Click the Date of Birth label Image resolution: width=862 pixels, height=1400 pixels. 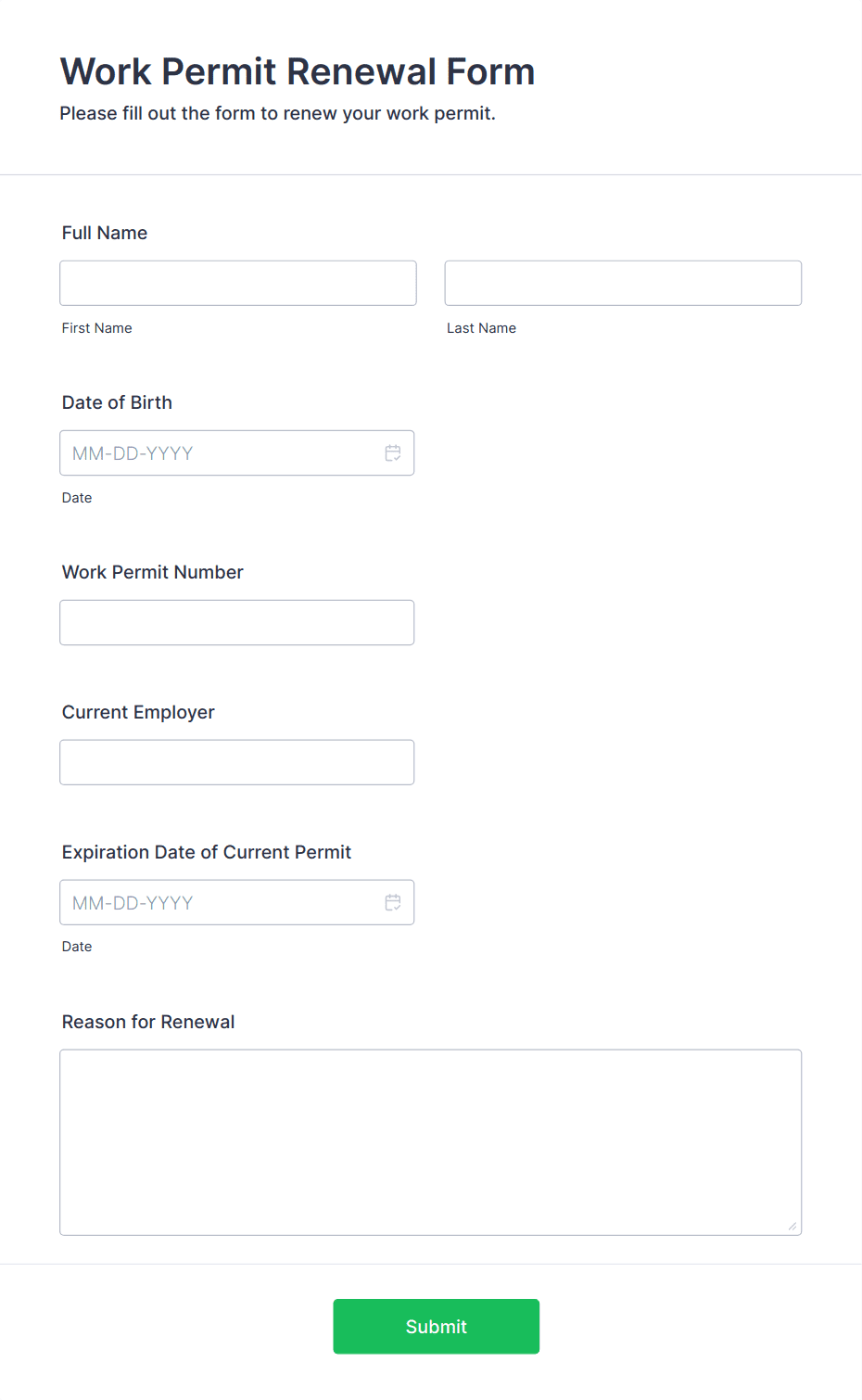tap(117, 402)
